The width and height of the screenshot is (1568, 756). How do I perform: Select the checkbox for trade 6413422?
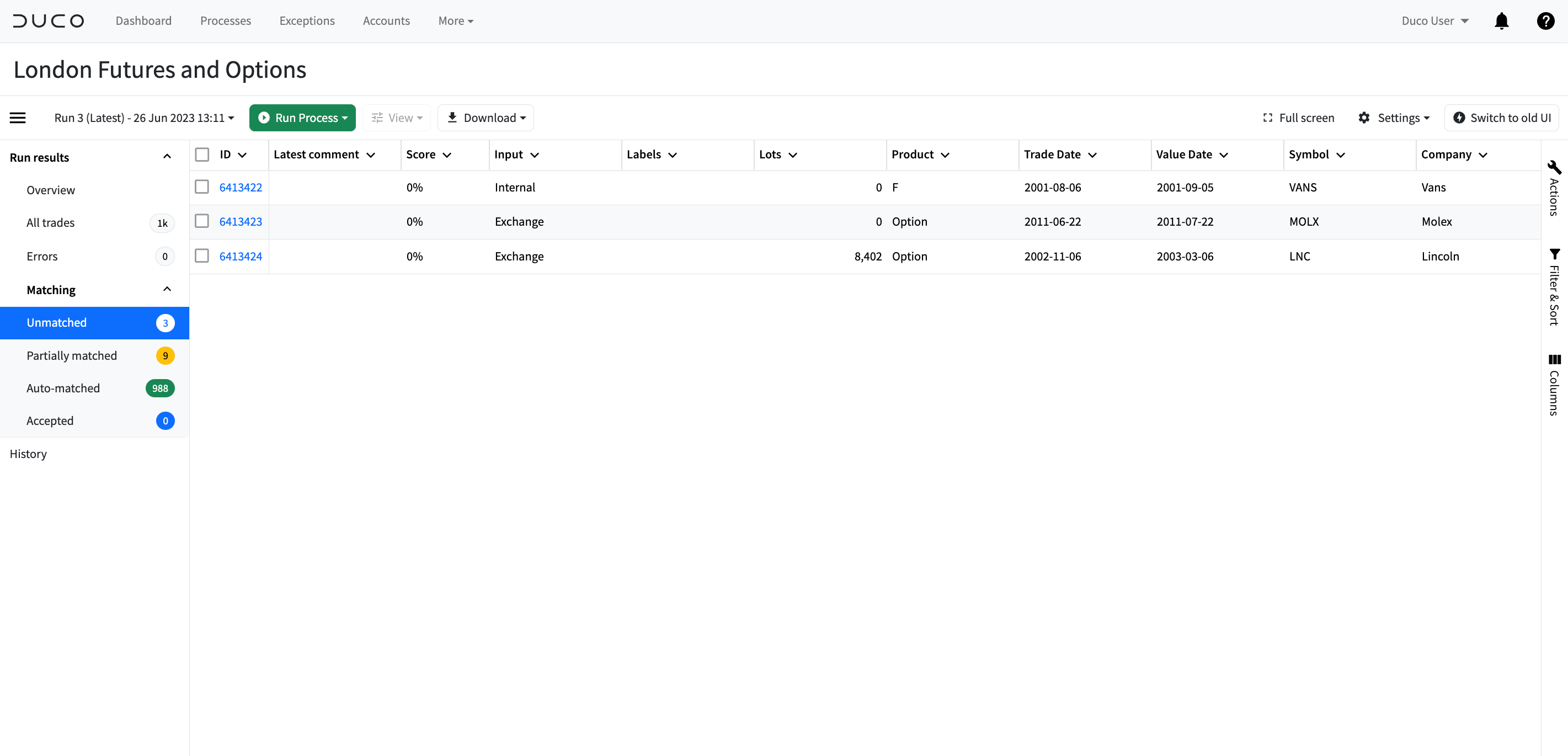point(202,187)
